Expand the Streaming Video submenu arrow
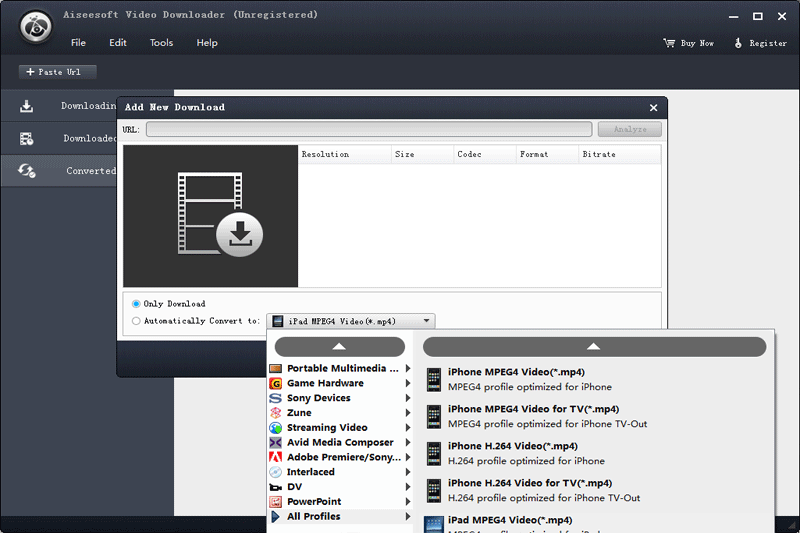This screenshot has width=800, height=533. (x=408, y=427)
